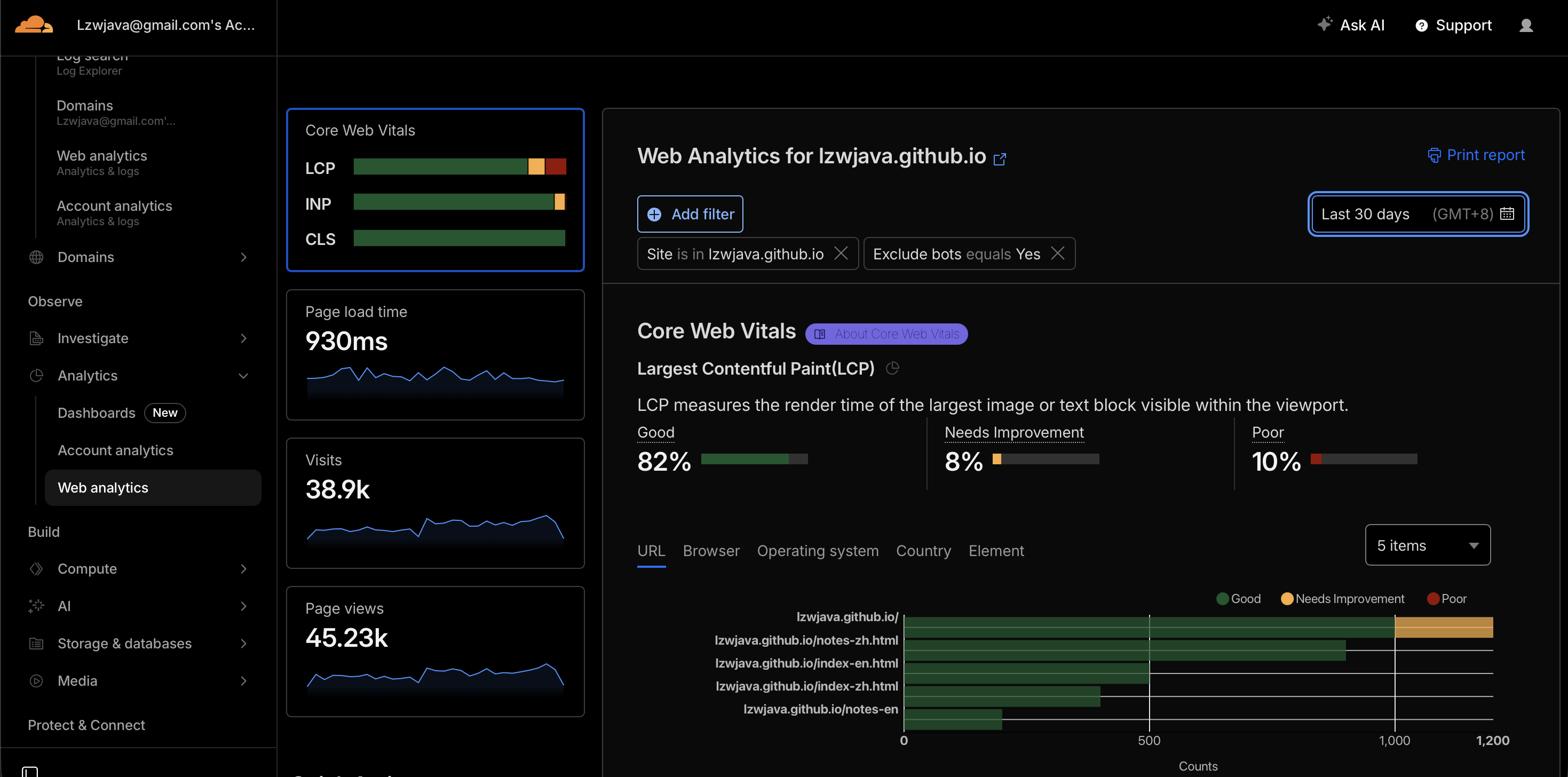Select the Visits card
The image size is (1568, 777).
435,503
